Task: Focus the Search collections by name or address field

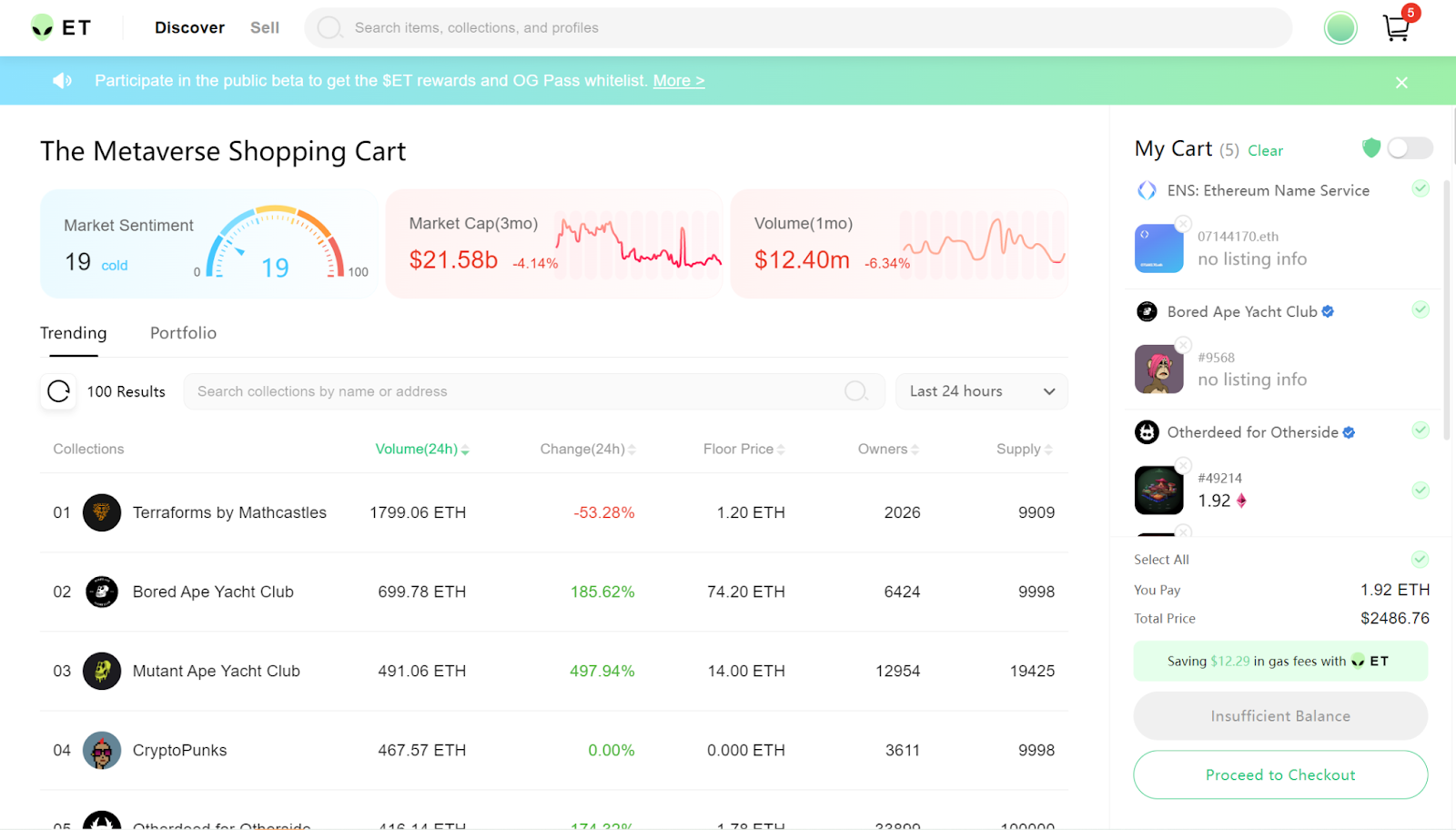Action: click(x=534, y=391)
